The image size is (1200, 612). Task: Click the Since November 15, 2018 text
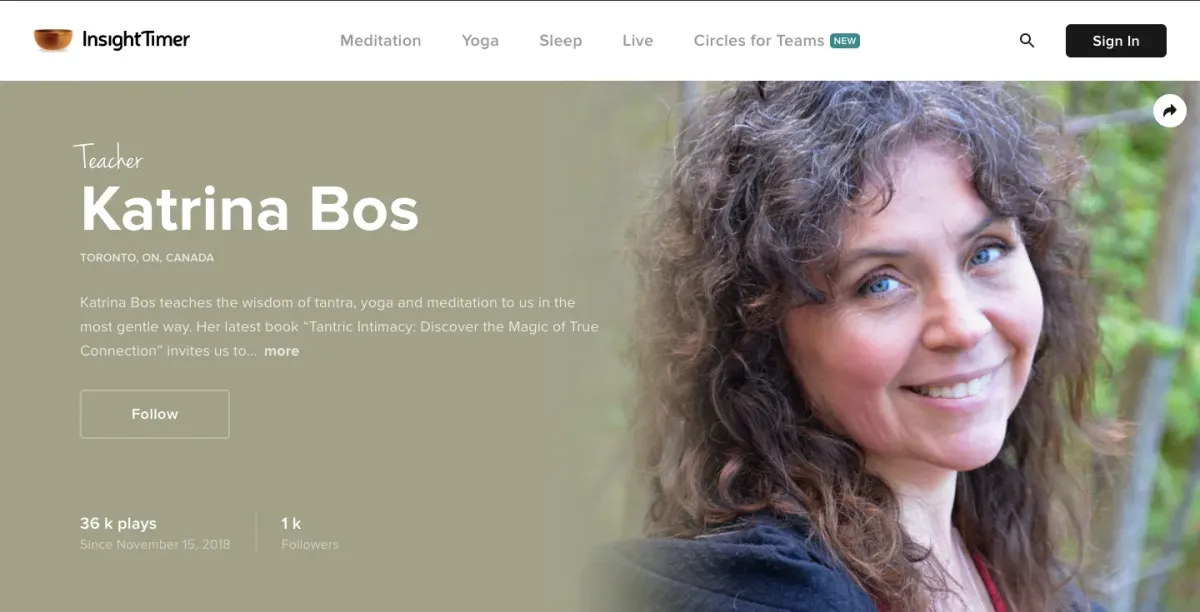pyautogui.click(x=155, y=545)
